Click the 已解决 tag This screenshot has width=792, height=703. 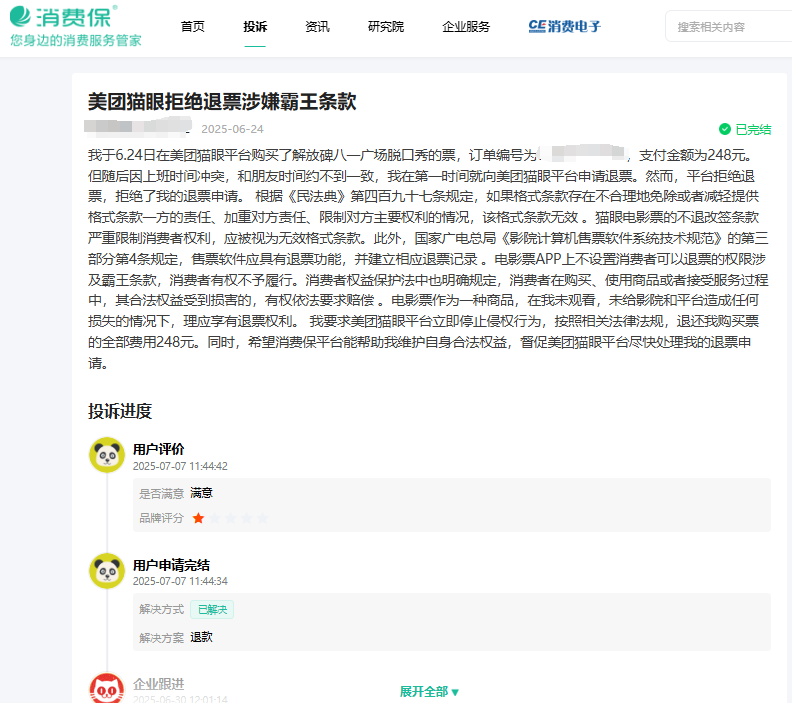212,610
